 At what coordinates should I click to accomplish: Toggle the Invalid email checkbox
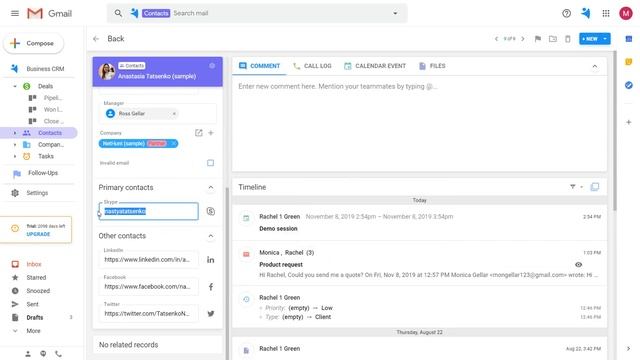210,163
